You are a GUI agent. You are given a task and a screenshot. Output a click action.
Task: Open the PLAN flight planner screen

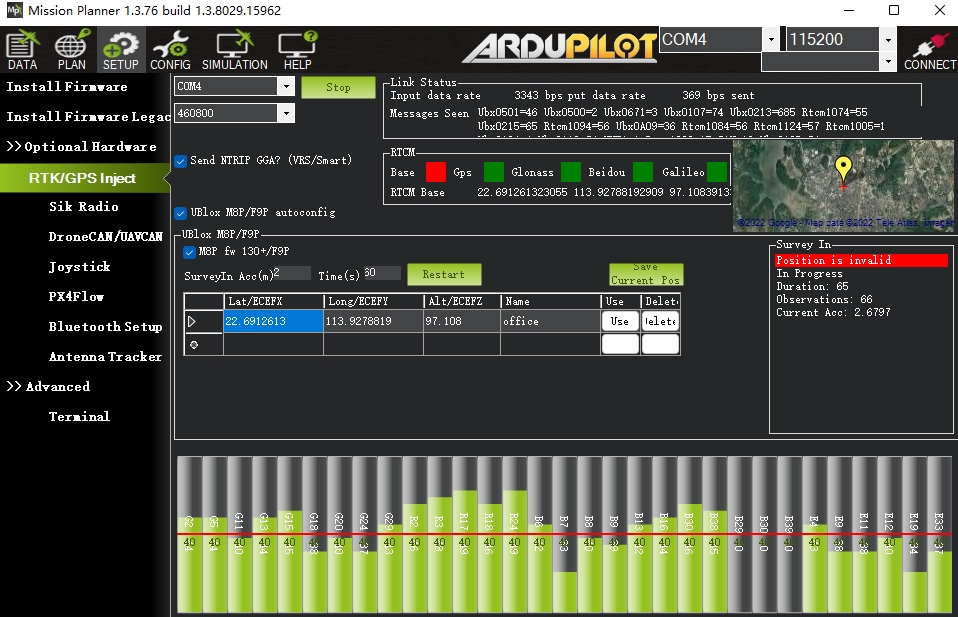pyautogui.click(x=71, y=49)
